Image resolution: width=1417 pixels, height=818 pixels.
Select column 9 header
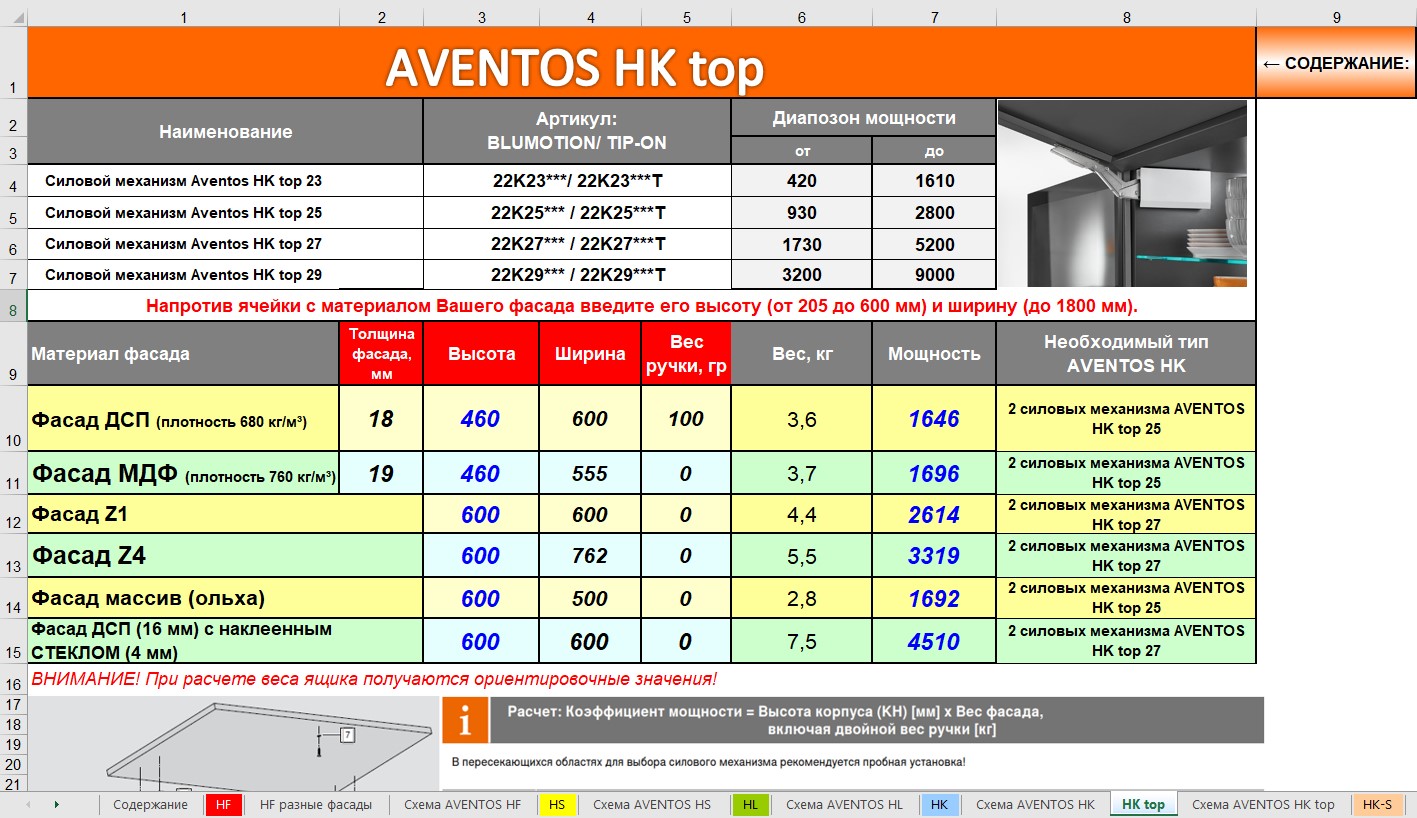pyautogui.click(x=1336, y=17)
